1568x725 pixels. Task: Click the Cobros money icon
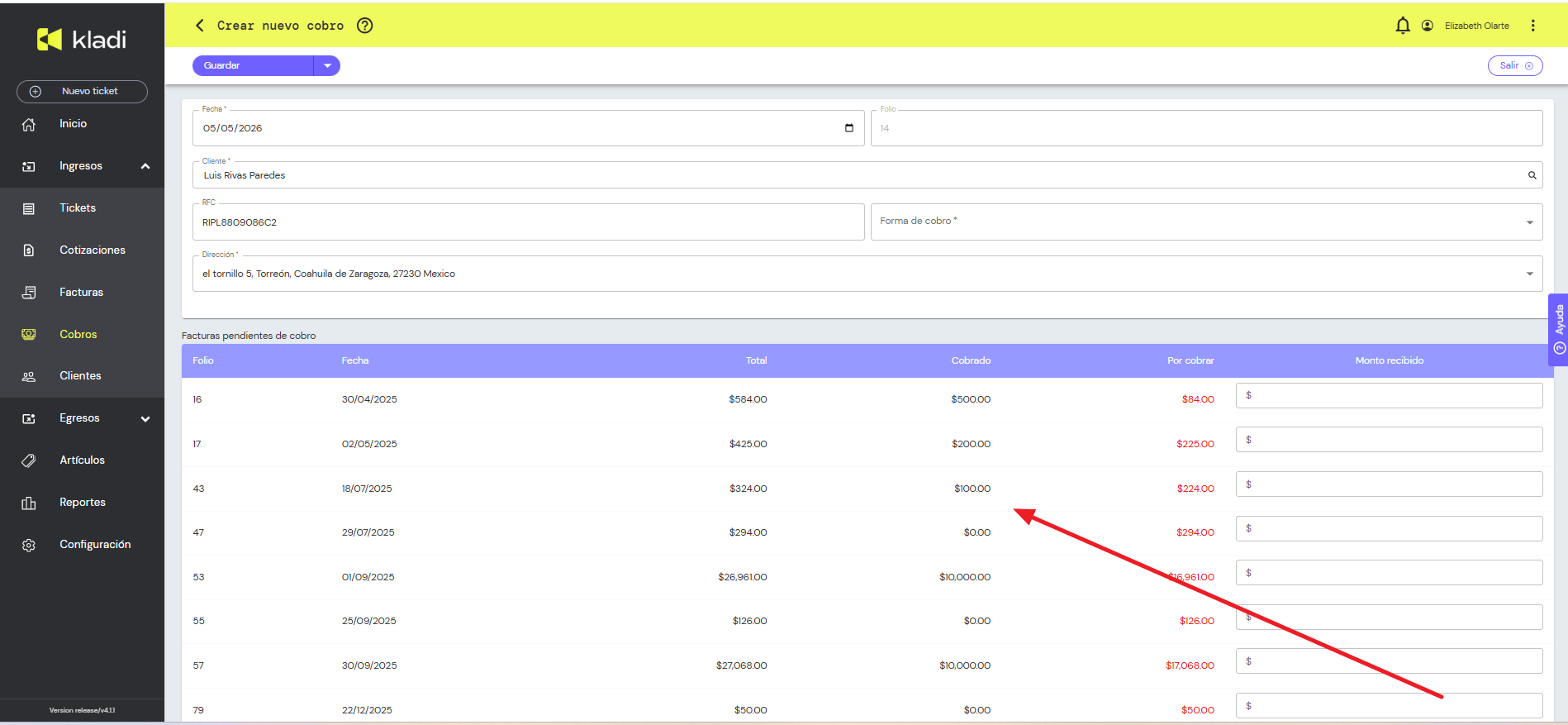pos(29,334)
